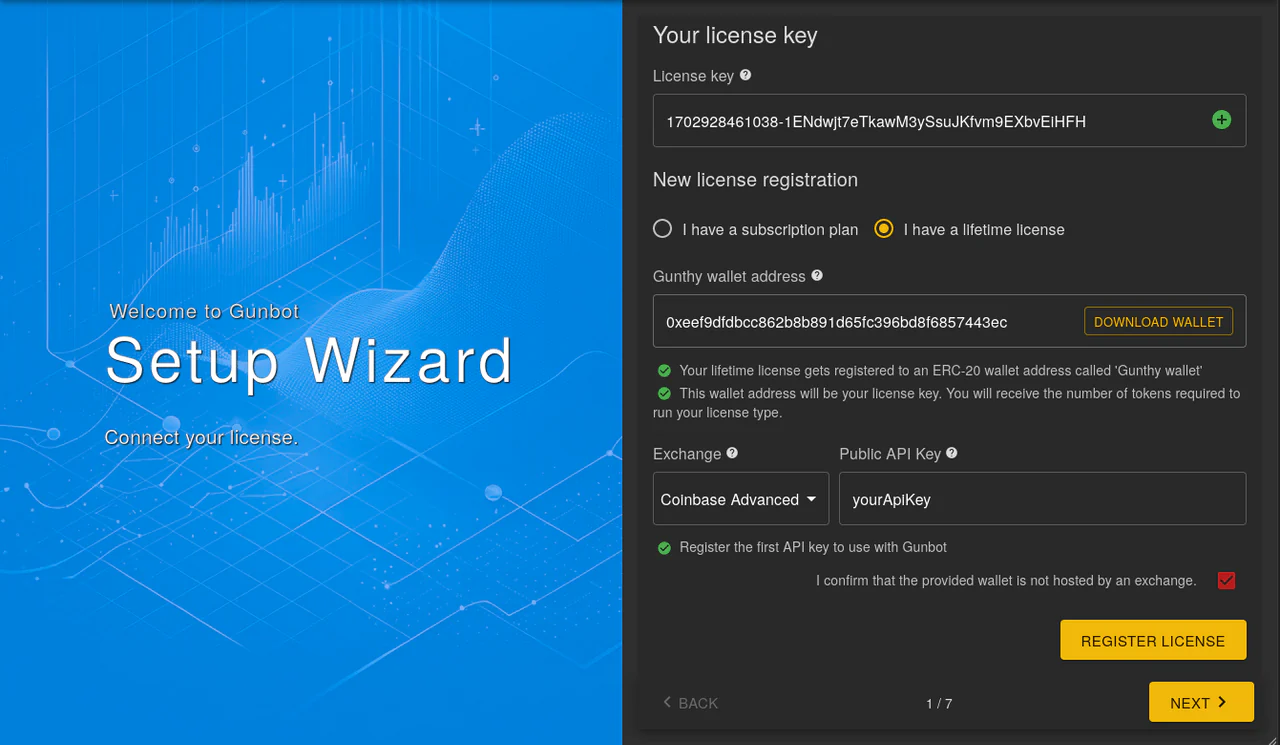Click the chevron arrow on the NEXT button
Viewport: 1280px width, 745px height.
click(x=1222, y=702)
